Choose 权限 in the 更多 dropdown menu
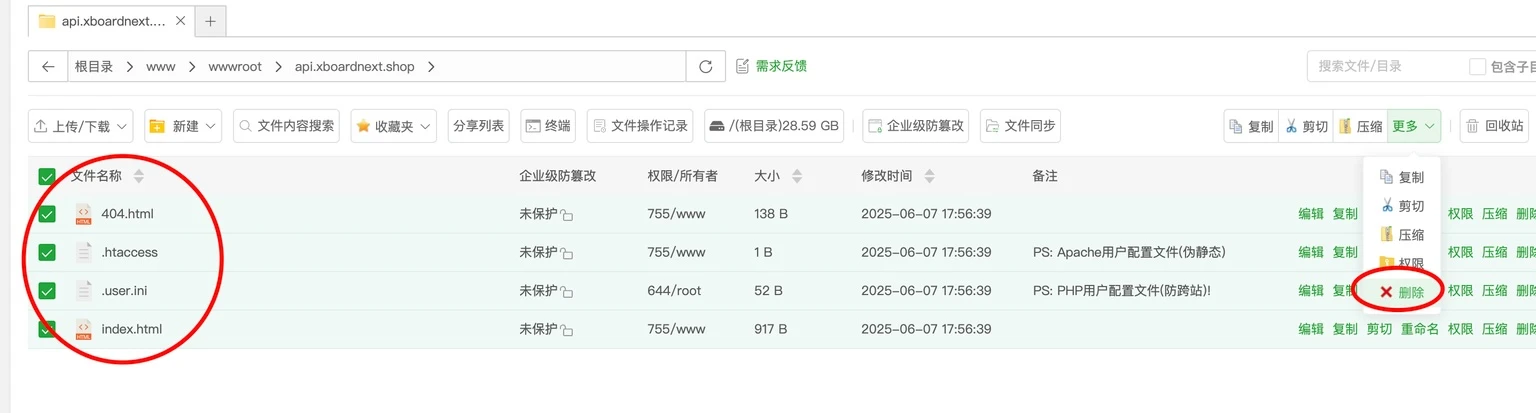Screen dimensions: 1536x413 pos(1402,263)
